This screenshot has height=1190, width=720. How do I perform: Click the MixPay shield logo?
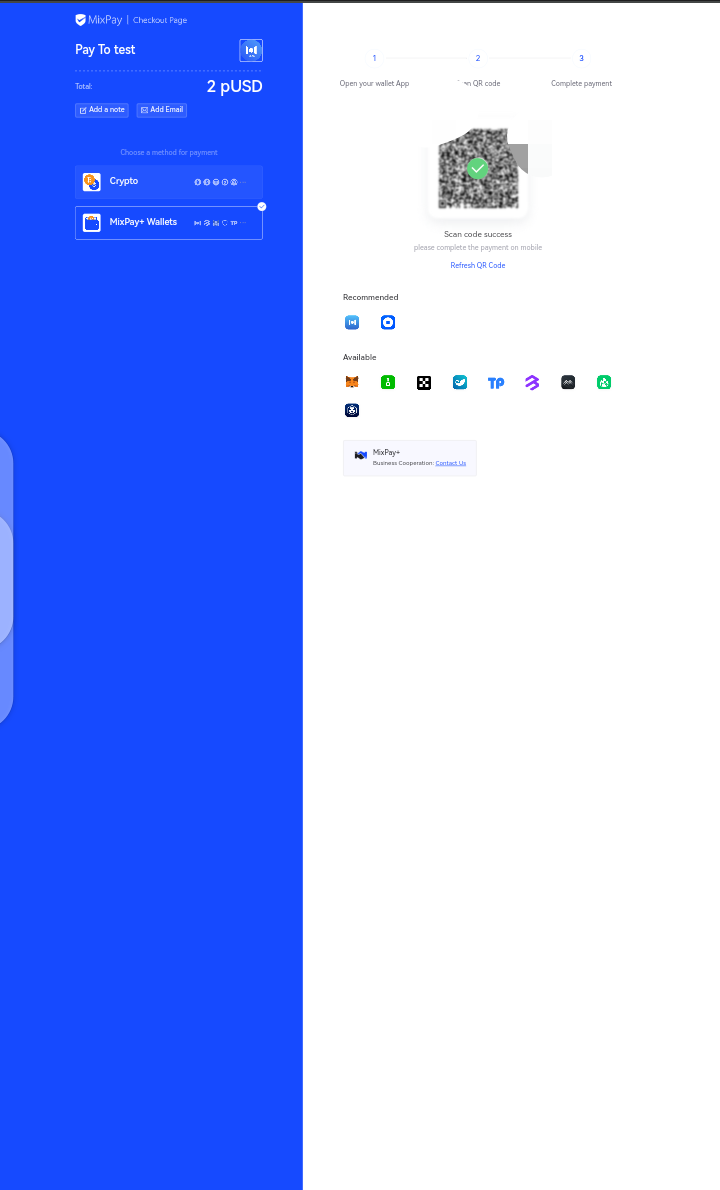pos(80,20)
